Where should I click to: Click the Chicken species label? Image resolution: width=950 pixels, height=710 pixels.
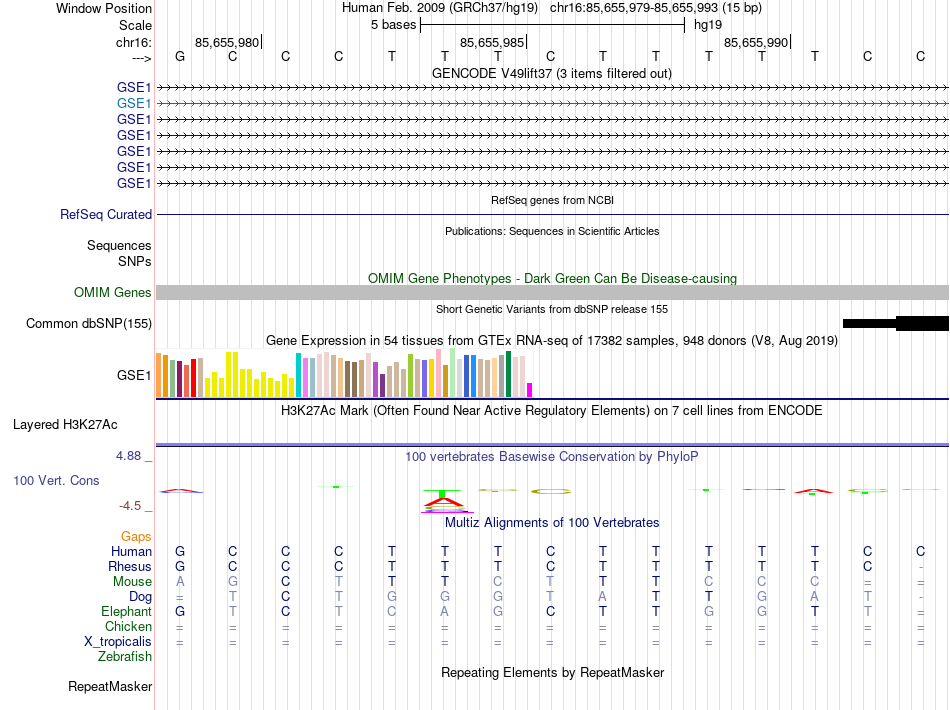point(128,626)
